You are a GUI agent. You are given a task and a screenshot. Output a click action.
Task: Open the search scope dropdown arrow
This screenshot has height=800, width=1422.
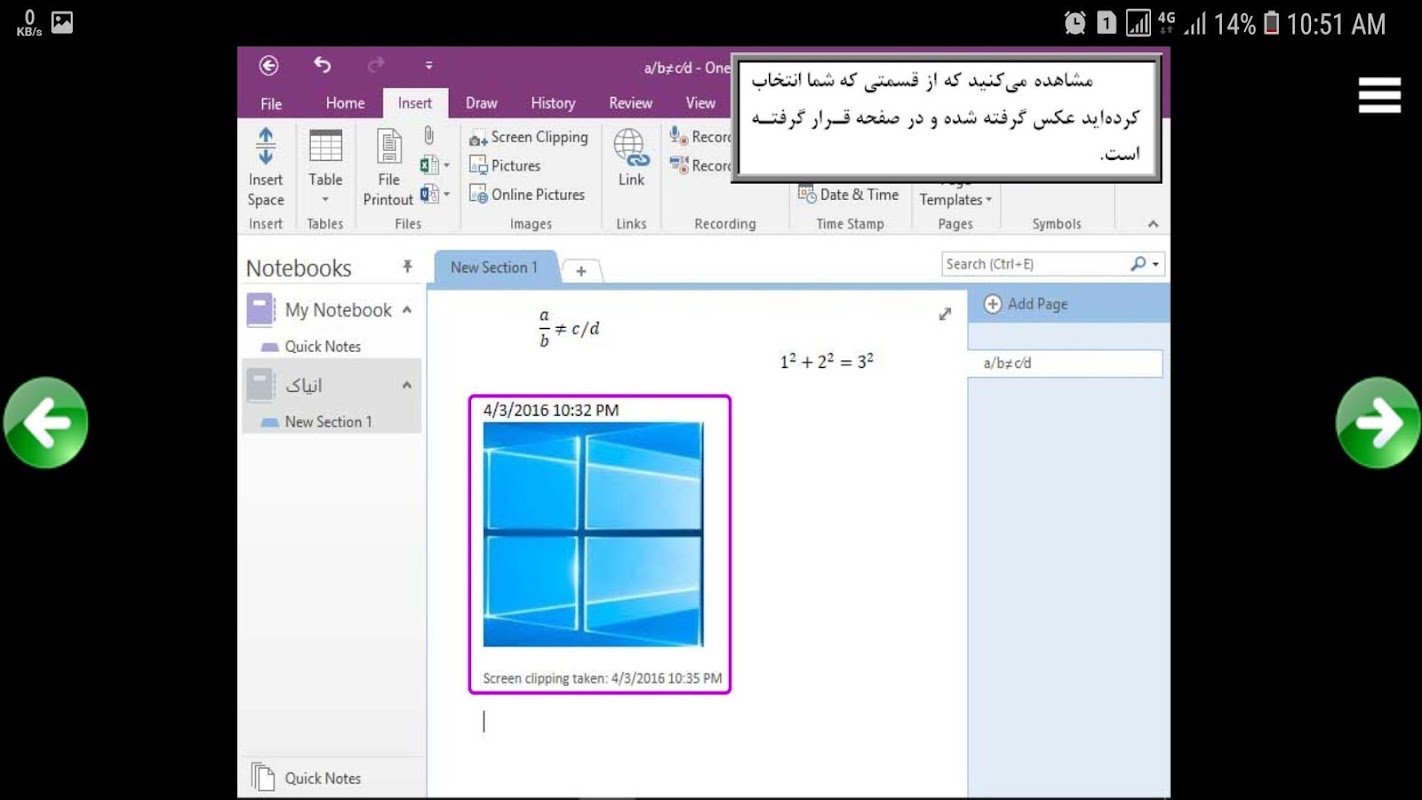point(1156,265)
